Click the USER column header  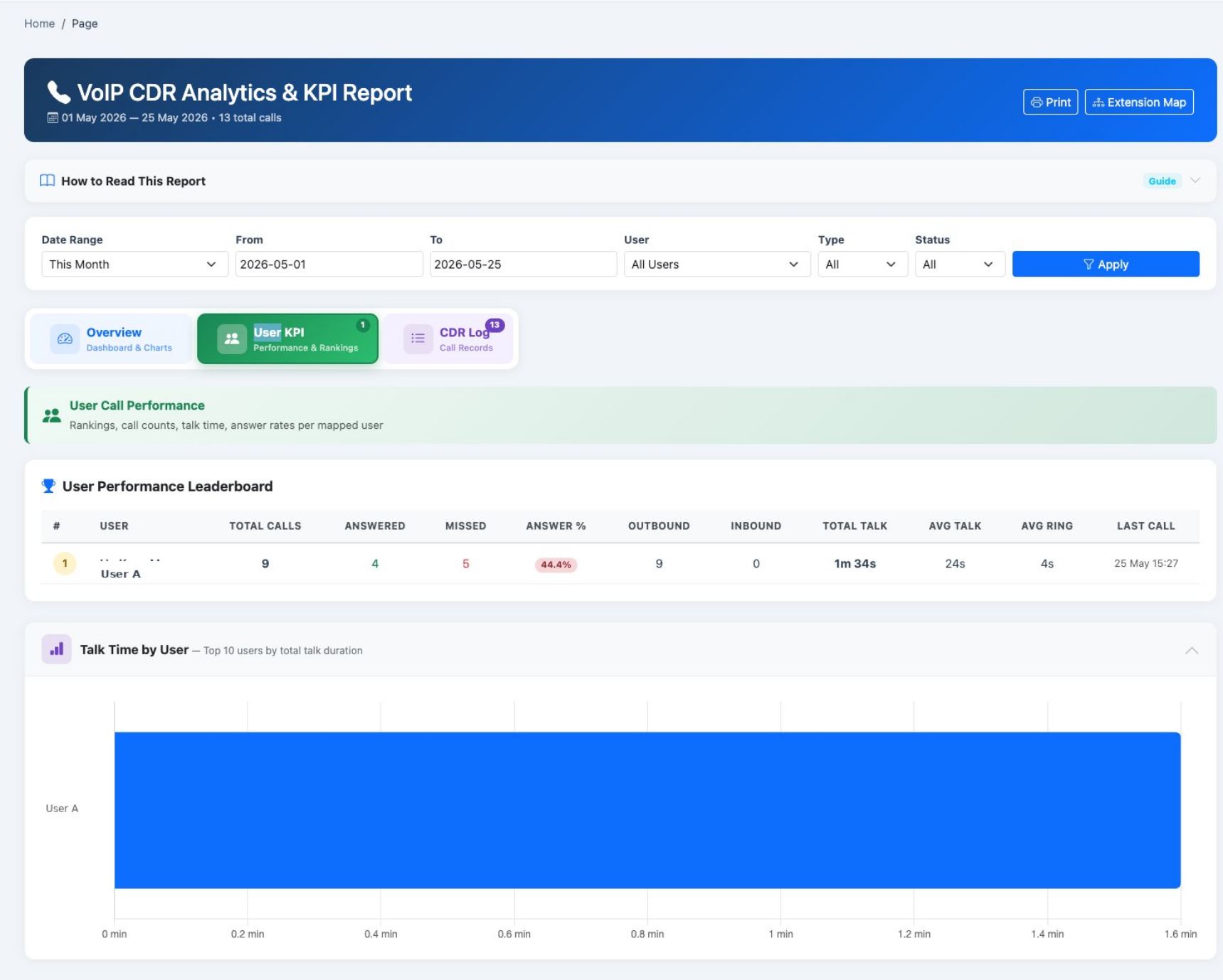[x=114, y=526]
